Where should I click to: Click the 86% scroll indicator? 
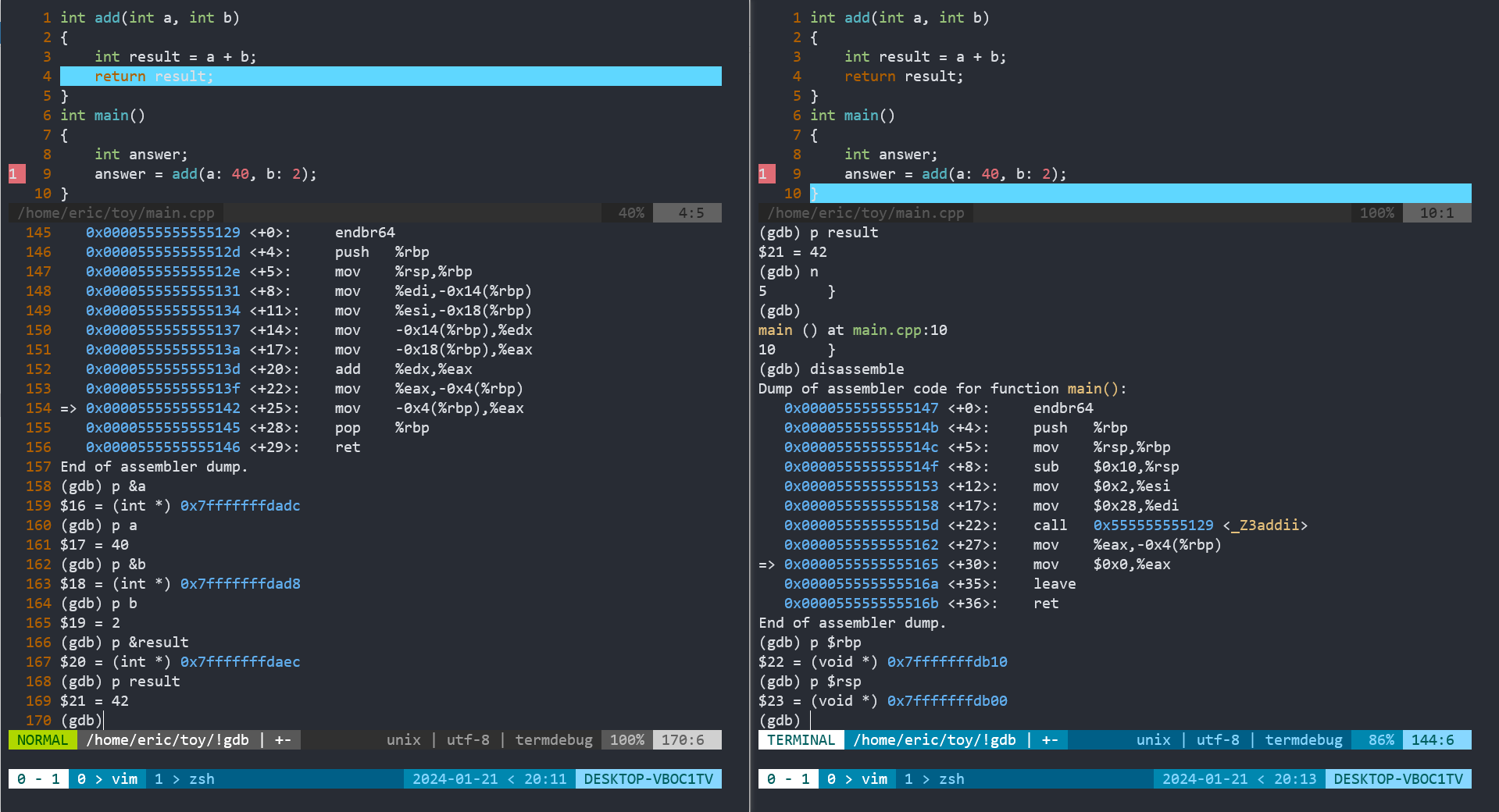[x=1381, y=740]
